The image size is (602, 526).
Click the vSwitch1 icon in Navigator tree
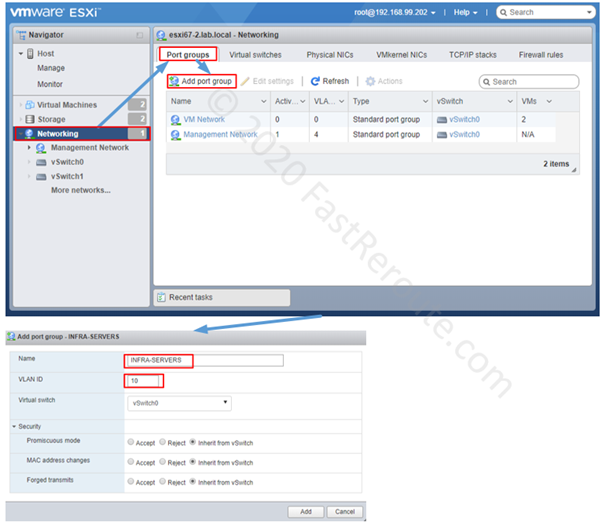[41, 177]
